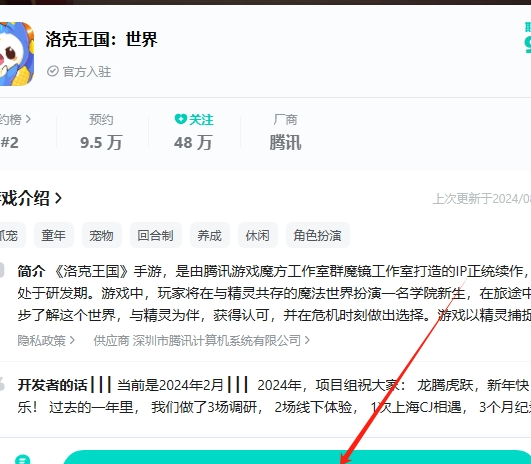The image size is (531, 464).
Task: Click the 官方入驻 verified checkmark icon
Action: (x=53, y=71)
